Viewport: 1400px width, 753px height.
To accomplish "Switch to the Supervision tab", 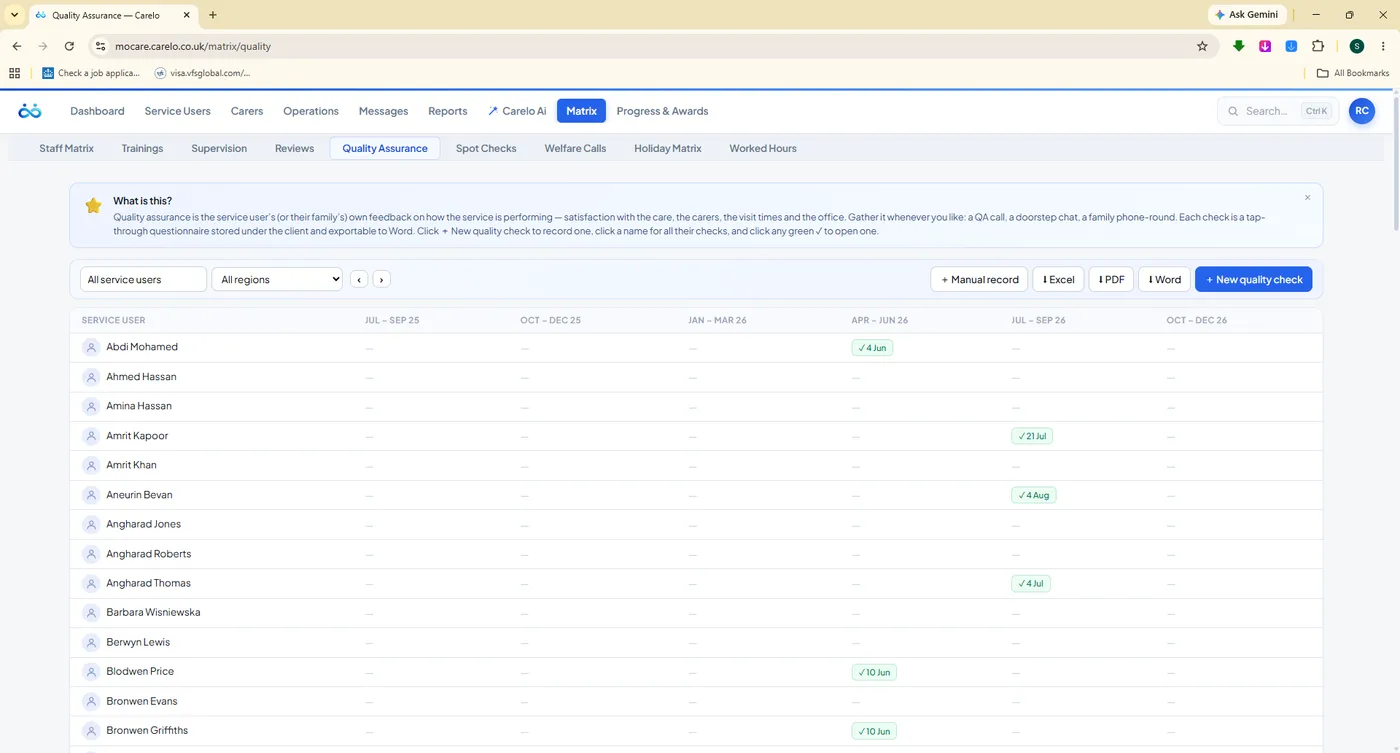I will click(x=219, y=149).
